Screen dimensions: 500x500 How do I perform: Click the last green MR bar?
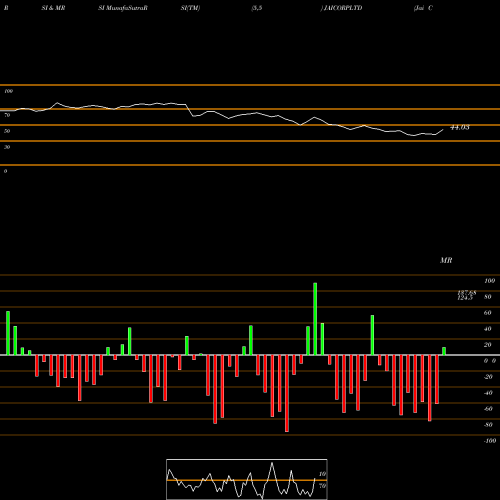(444, 351)
